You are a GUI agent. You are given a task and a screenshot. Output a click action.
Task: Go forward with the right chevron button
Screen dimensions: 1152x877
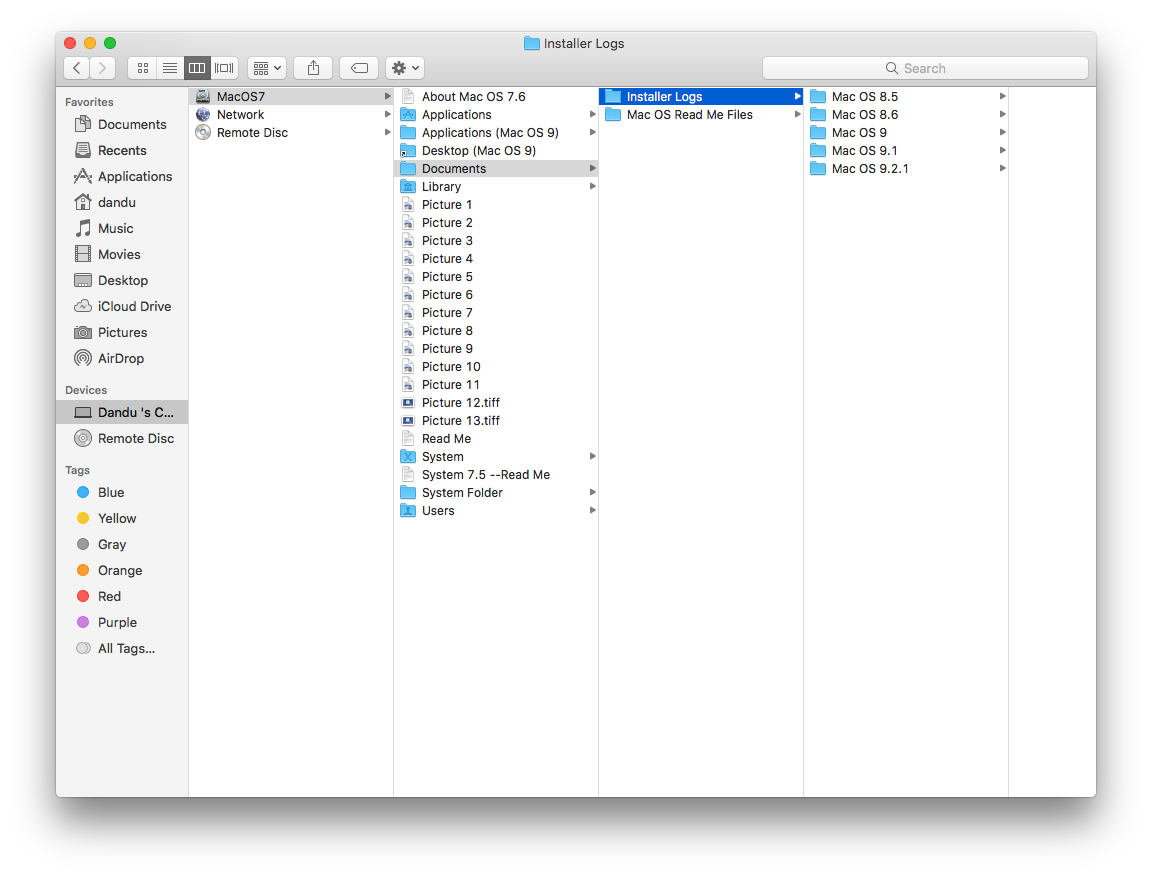pyautogui.click(x=103, y=68)
